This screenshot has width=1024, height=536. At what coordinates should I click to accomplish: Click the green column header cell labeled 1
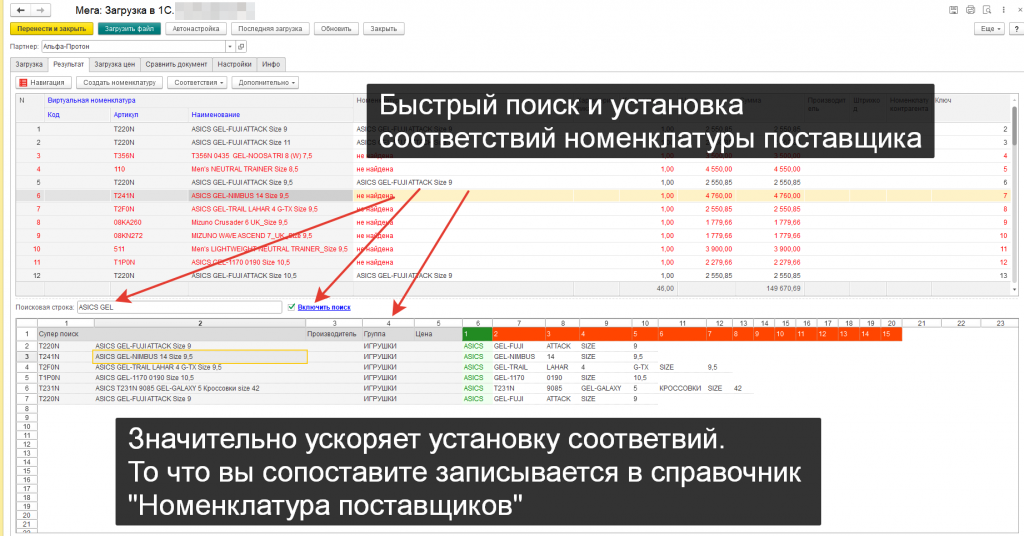coord(477,334)
